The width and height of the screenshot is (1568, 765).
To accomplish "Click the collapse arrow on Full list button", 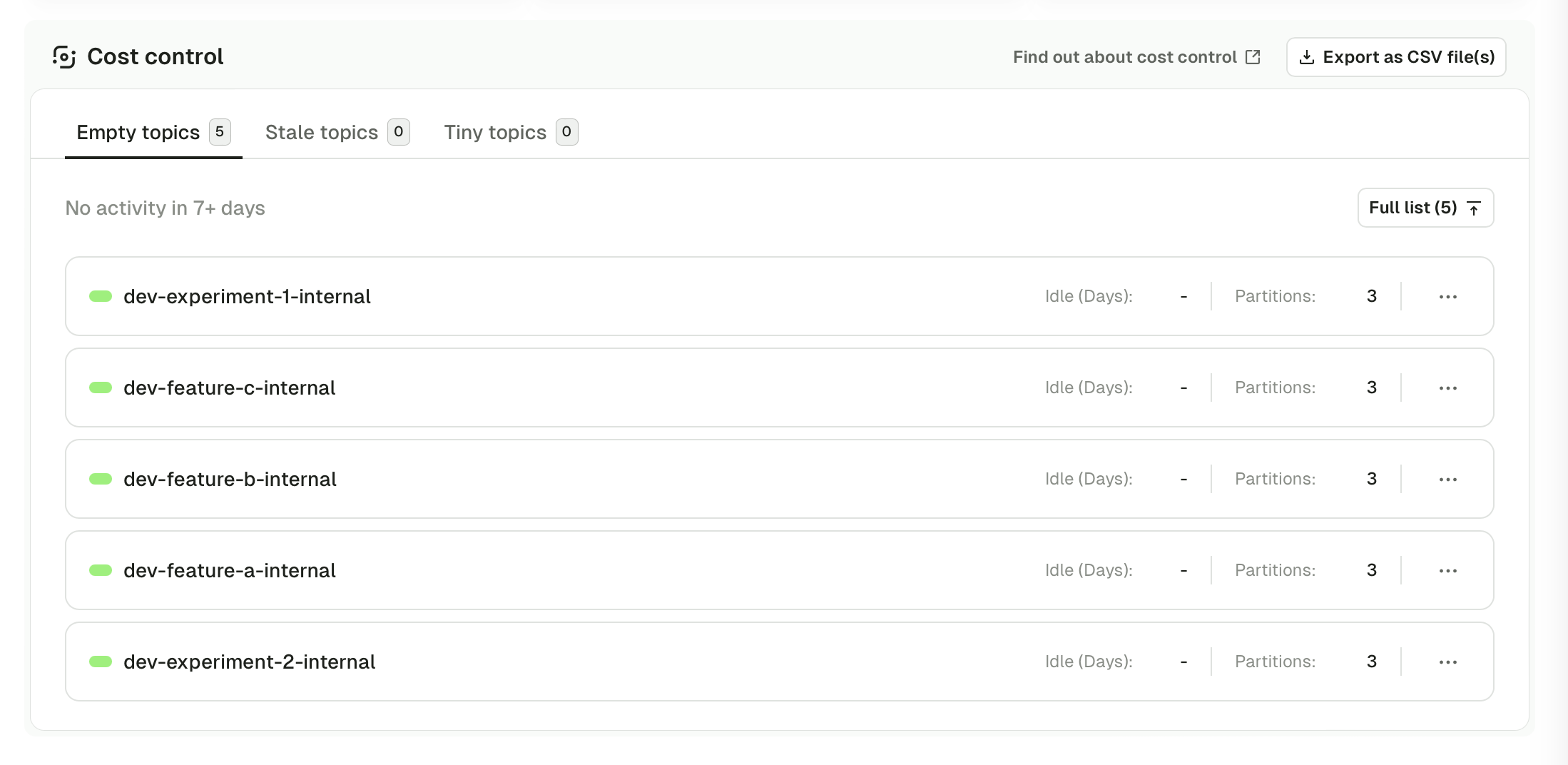I will click(1473, 208).
